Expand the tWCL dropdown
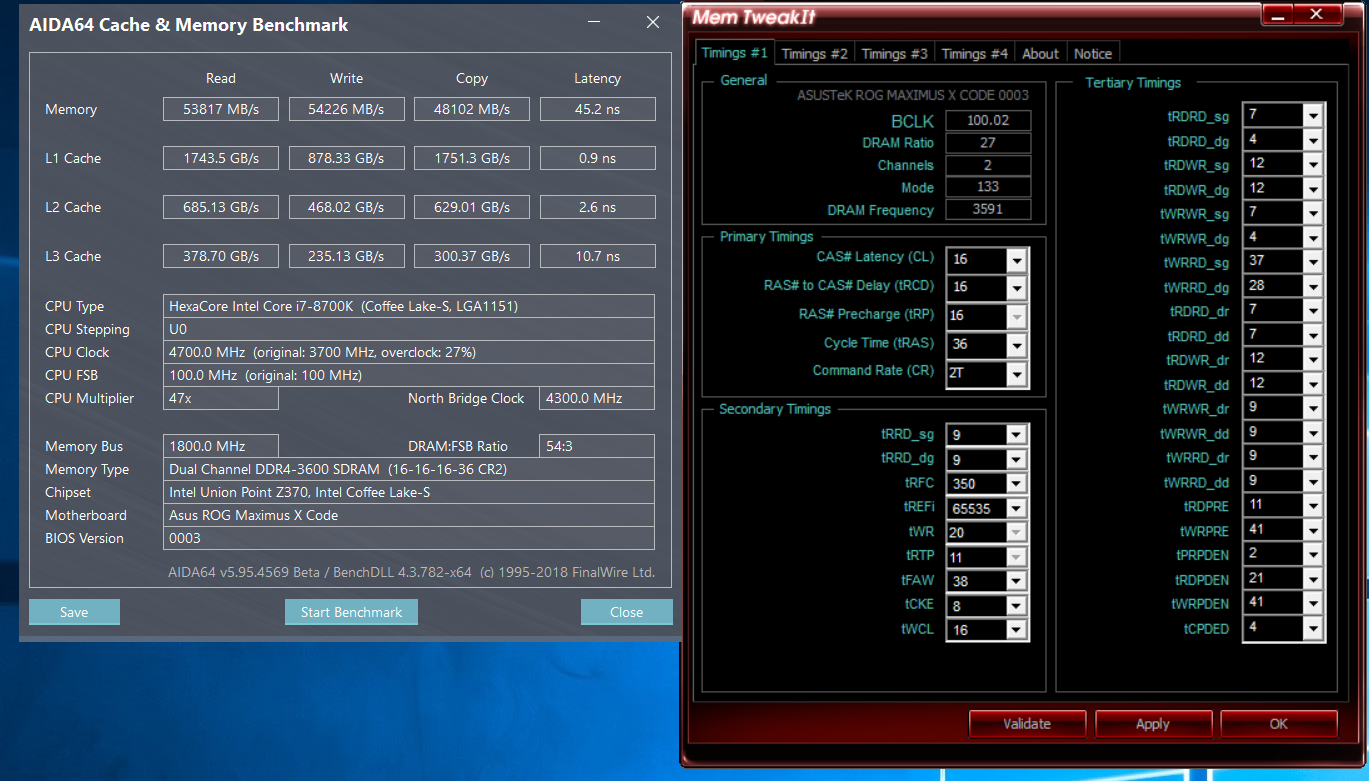 pos(1017,631)
